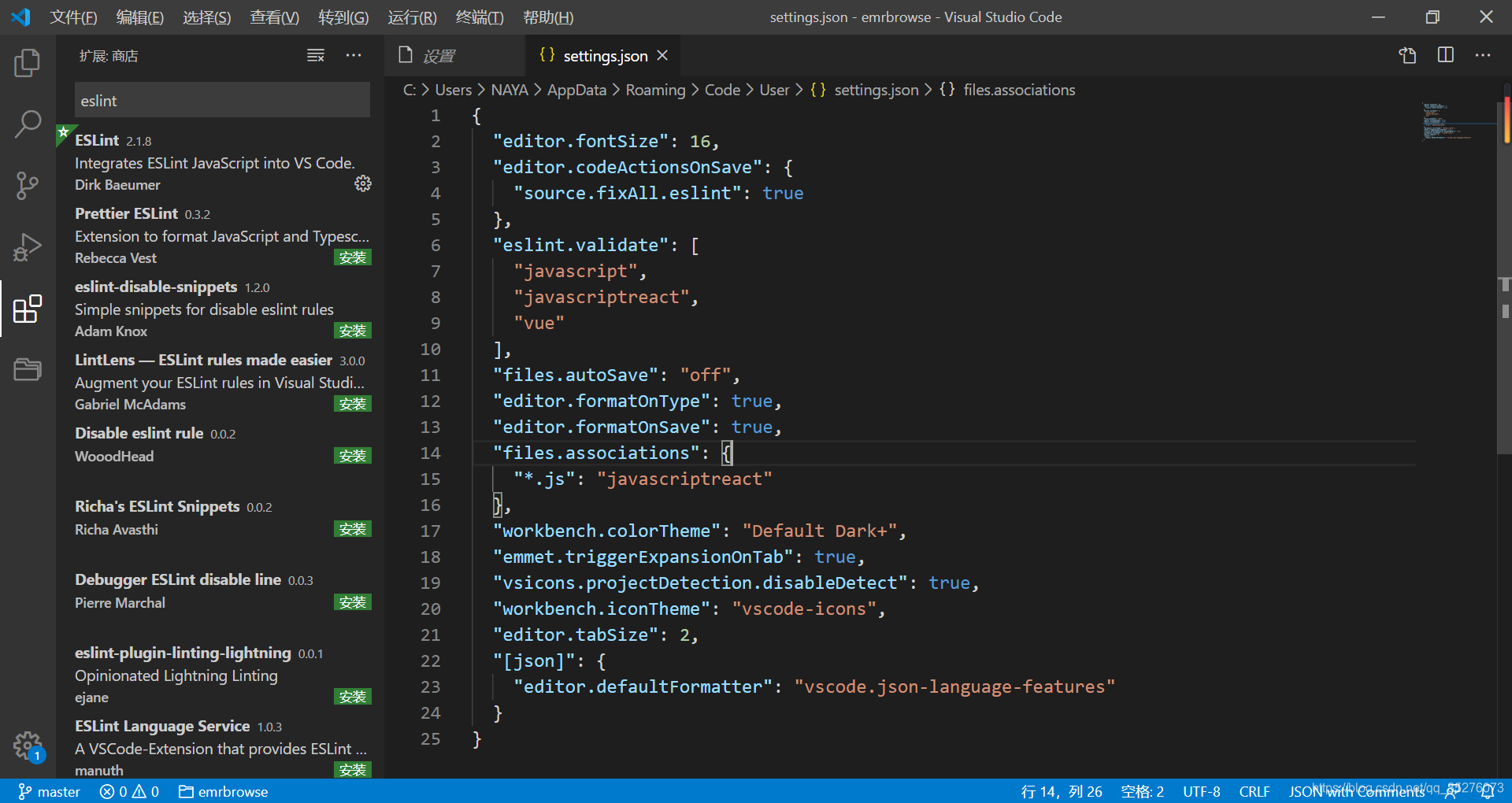Image resolution: width=1512 pixels, height=803 pixels.
Task: Install Debugger ESLint disable line extension
Action: click(353, 602)
